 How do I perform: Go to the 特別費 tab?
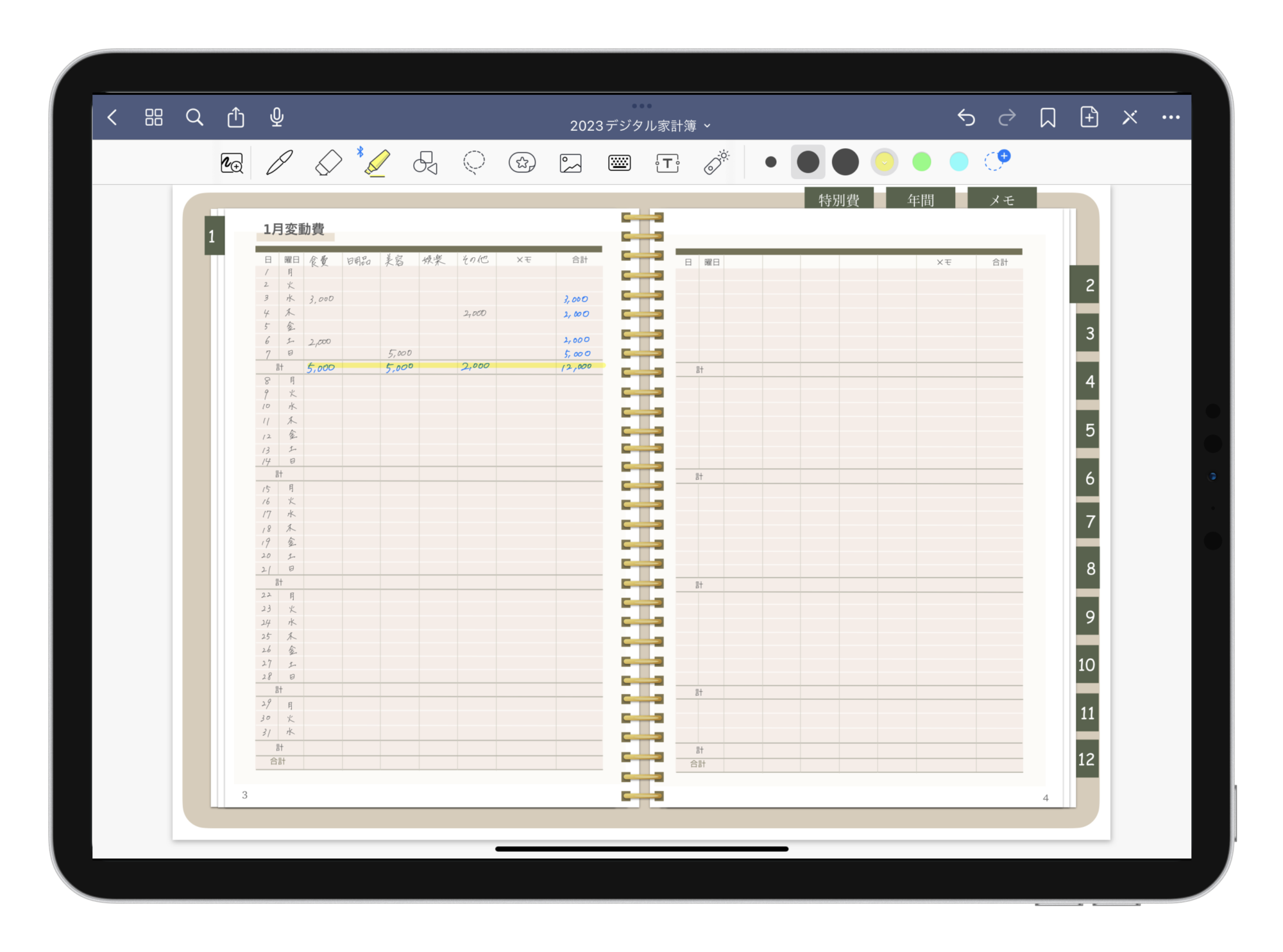[x=838, y=200]
